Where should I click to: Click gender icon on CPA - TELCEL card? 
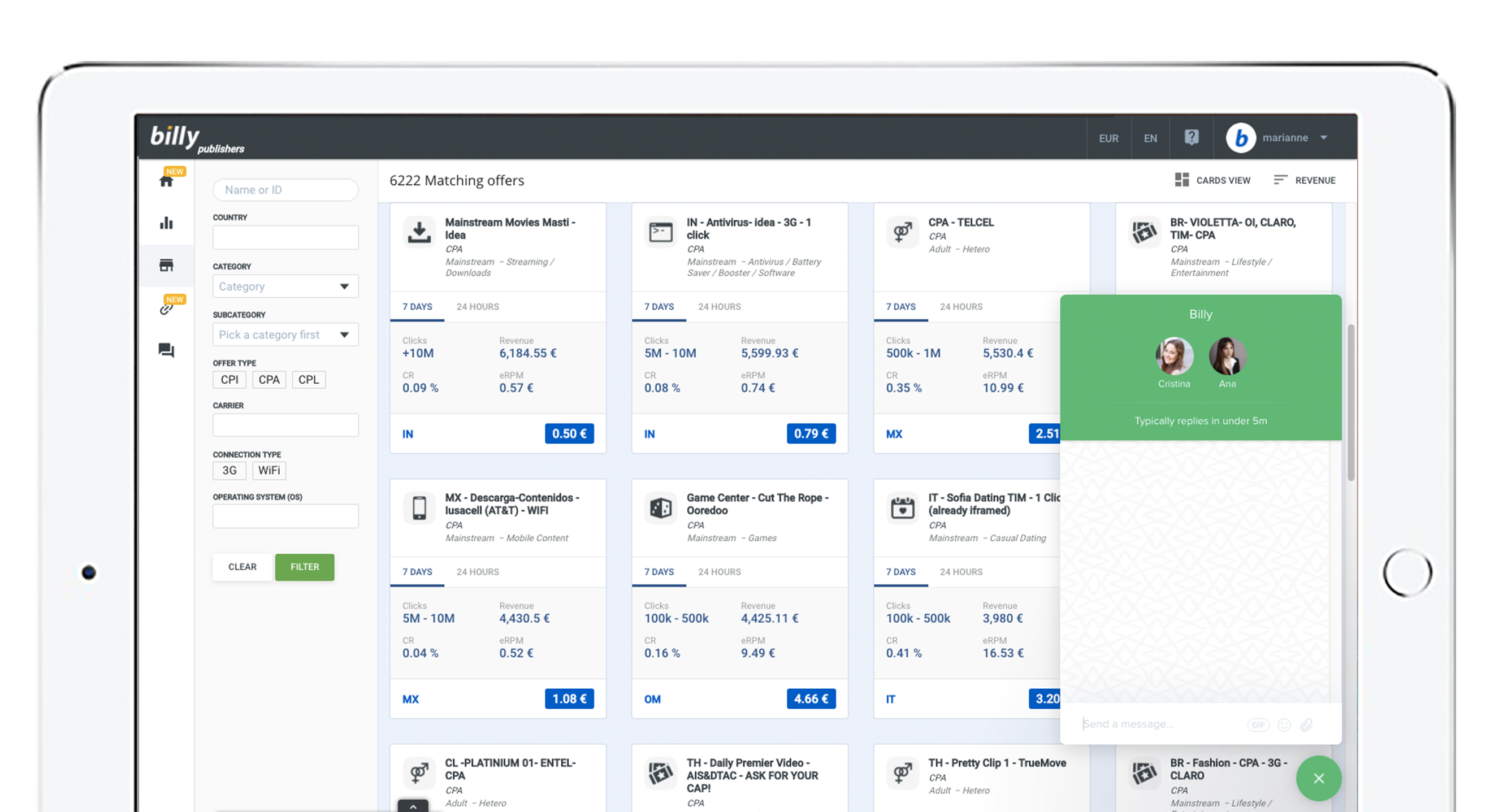coord(902,232)
